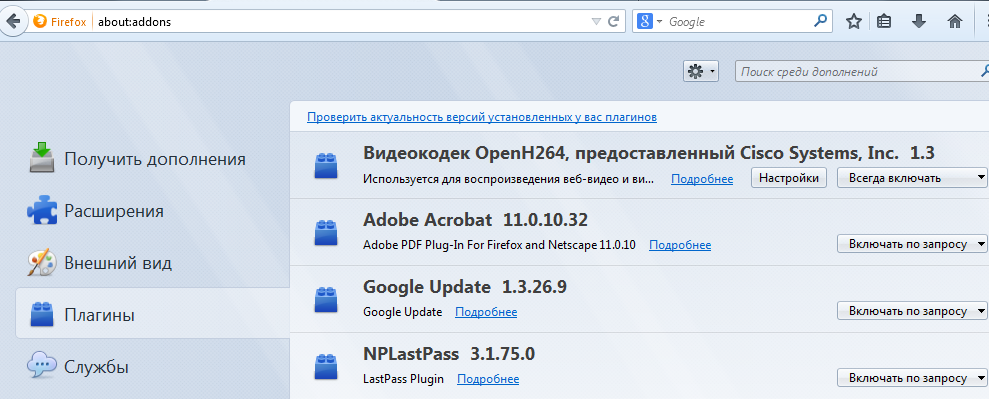Open Подробнее link for Adobe Acrobat
The width and height of the screenshot is (989, 399).
coord(680,245)
